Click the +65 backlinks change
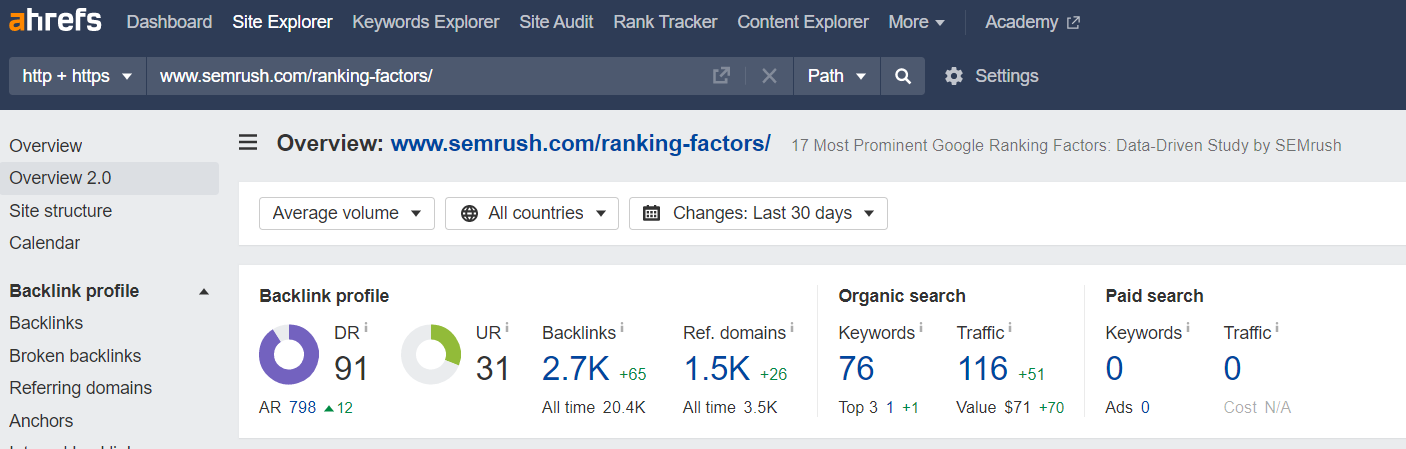 (633, 375)
